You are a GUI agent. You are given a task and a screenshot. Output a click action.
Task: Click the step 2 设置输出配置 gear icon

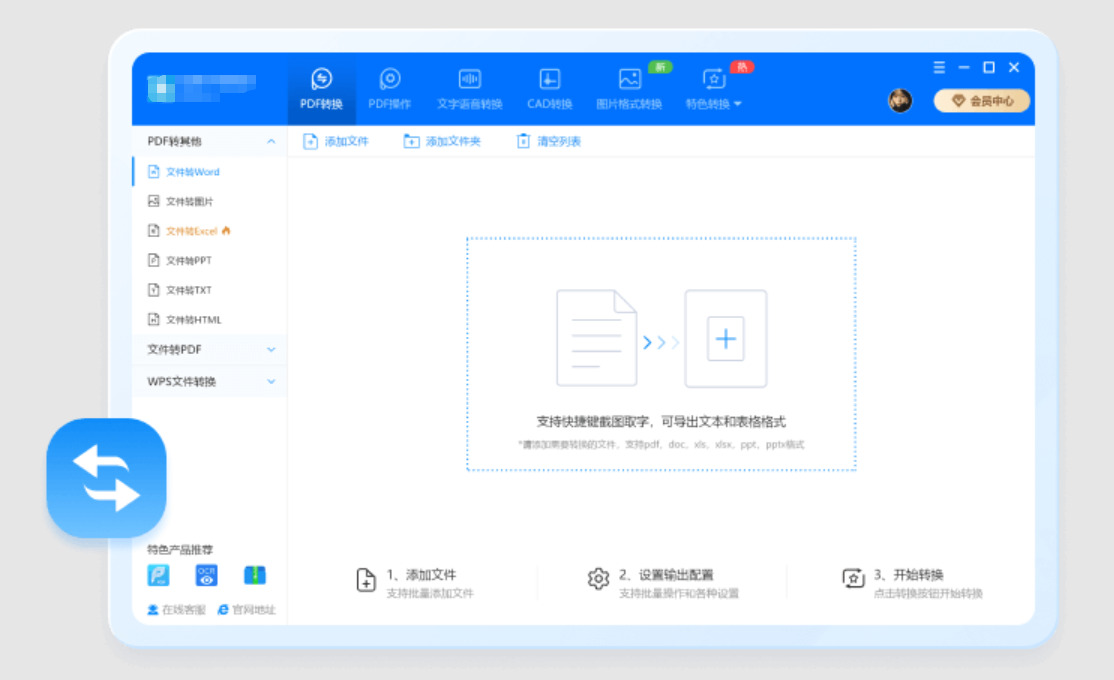(x=598, y=579)
